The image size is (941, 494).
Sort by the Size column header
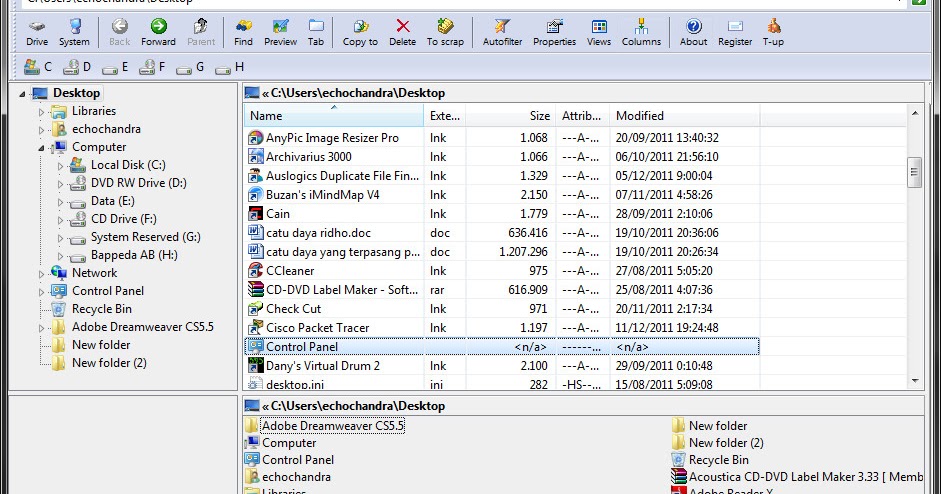(x=511, y=116)
